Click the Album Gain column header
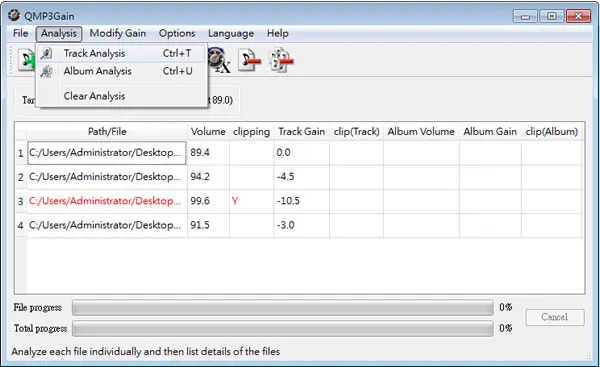 click(490, 132)
